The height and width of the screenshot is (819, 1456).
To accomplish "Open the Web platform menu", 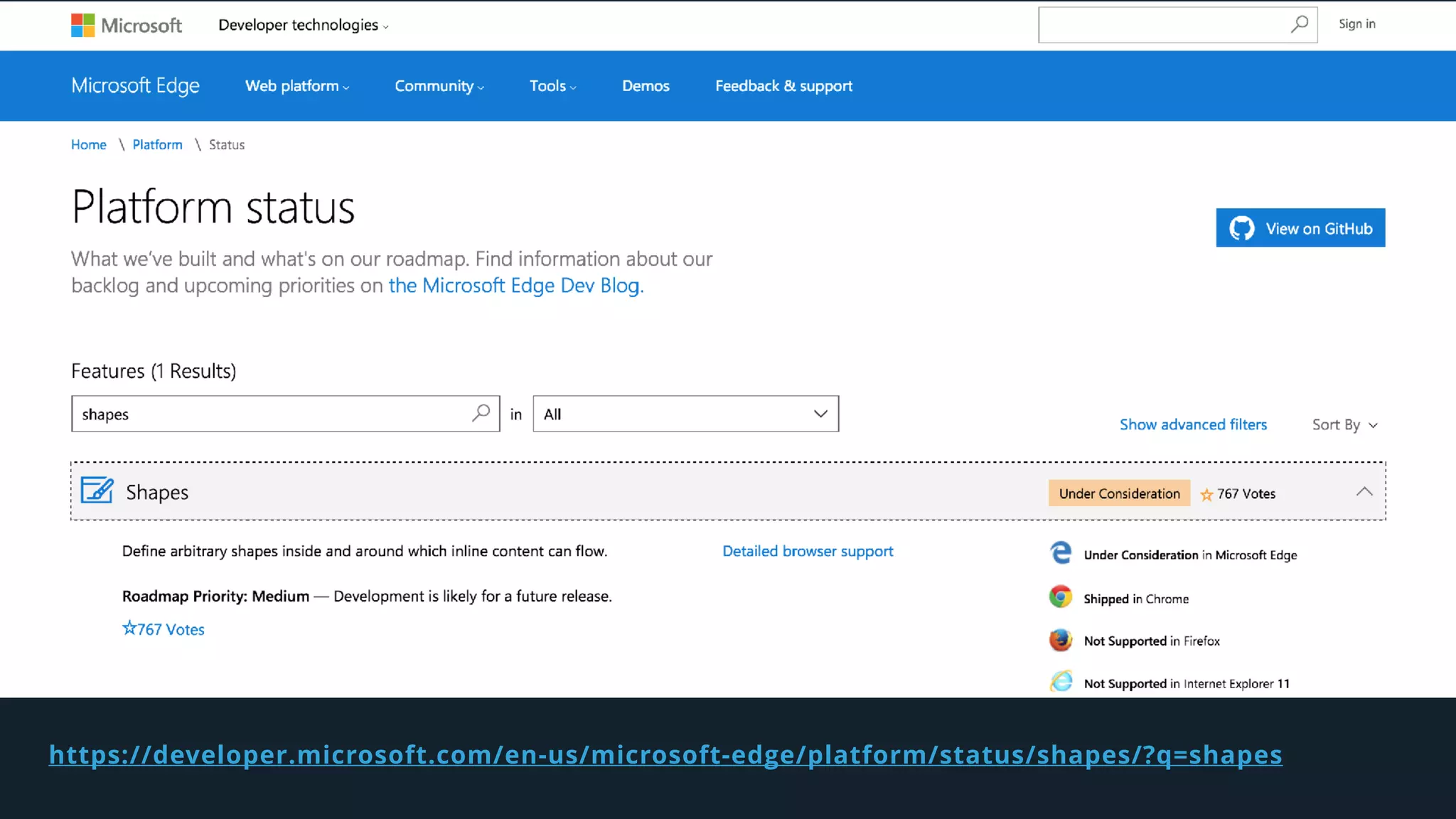I will 297,86.
